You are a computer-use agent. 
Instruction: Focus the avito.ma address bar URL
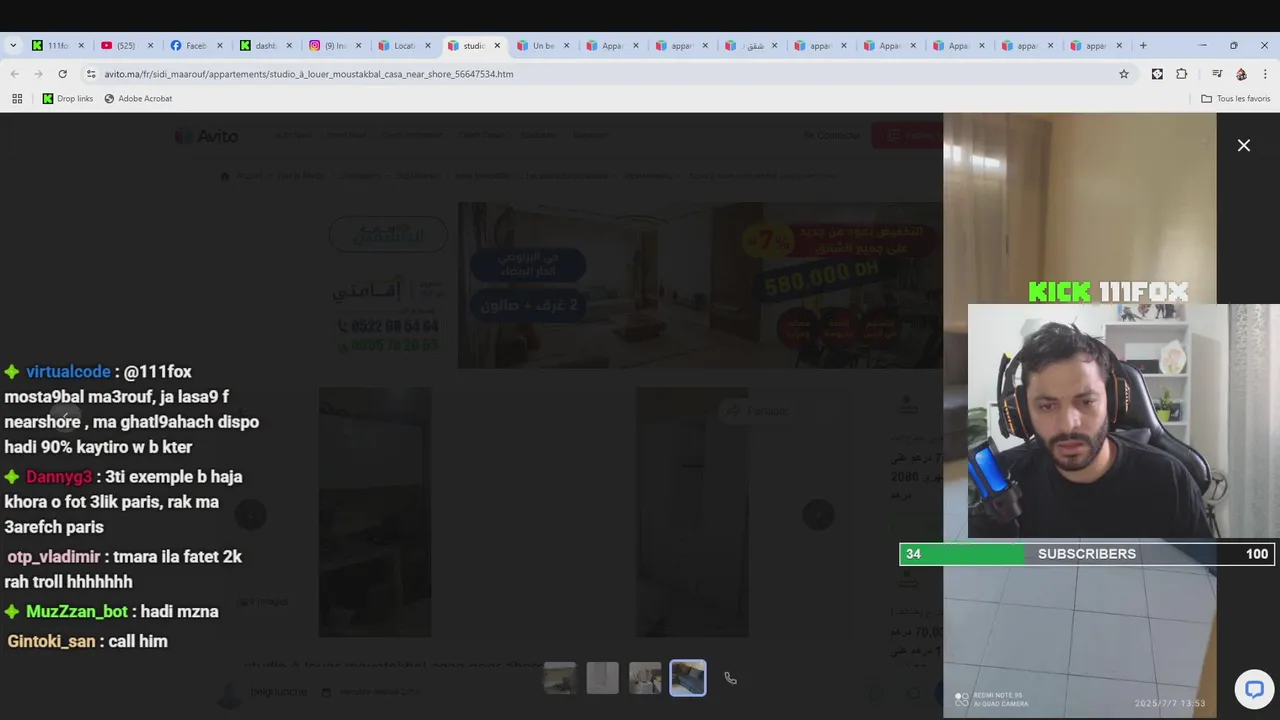308,74
